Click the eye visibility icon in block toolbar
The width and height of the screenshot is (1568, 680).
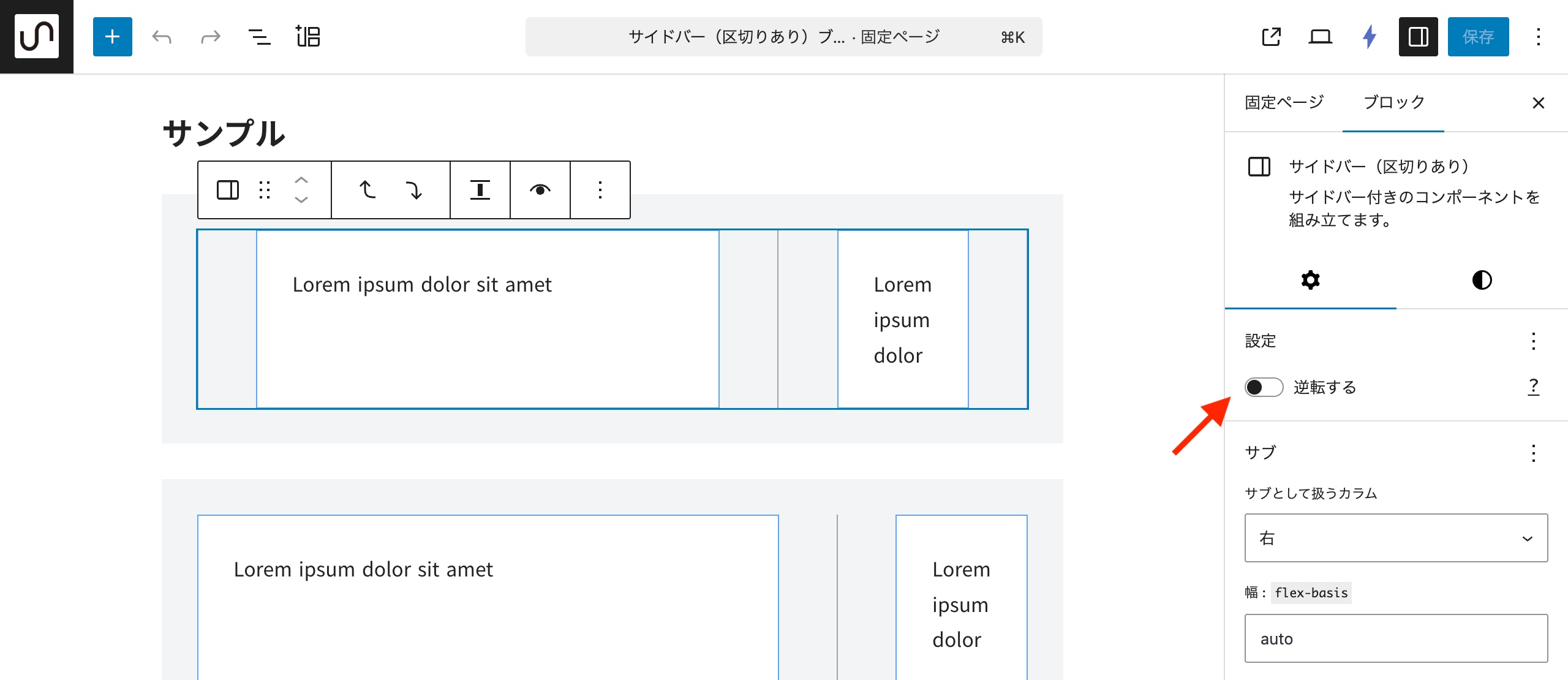540,190
